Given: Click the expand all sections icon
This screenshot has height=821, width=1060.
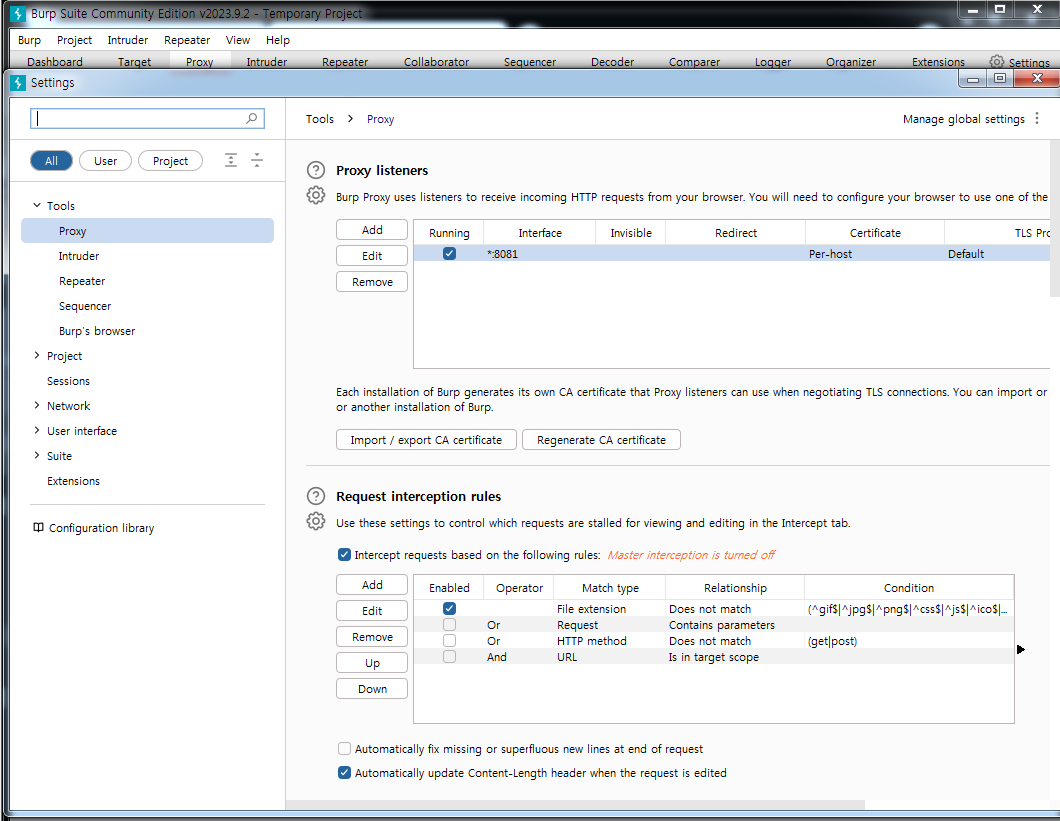Looking at the screenshot, I should click(x=231, y=160).
